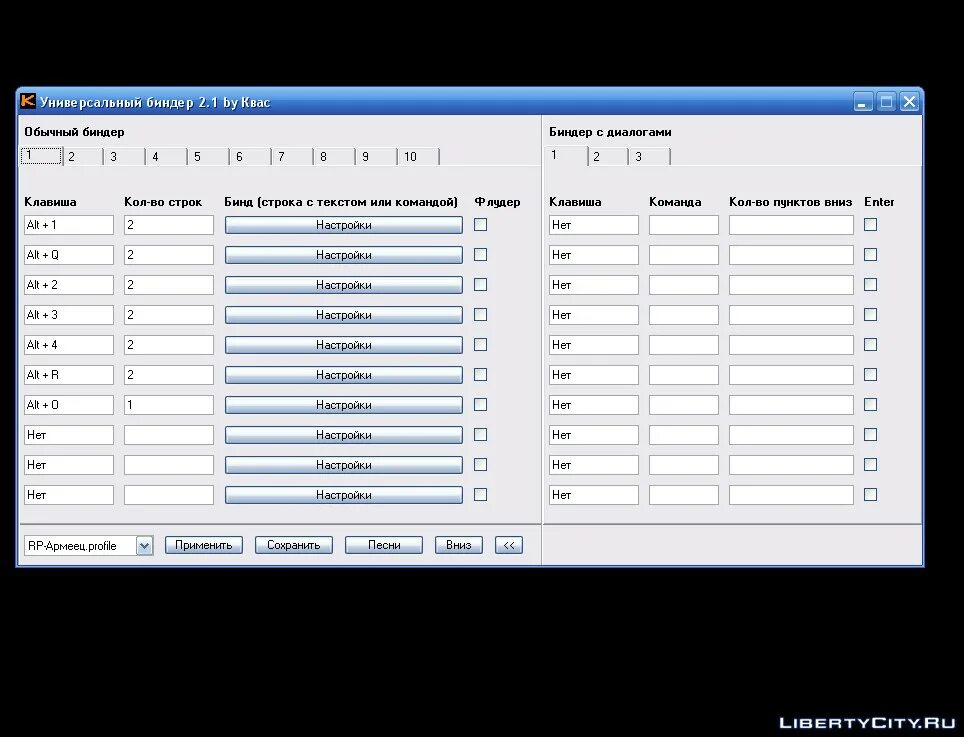
Task: Open Настройки for the Alt + O bind
Action: pyautogui.click(x=344, y=405)
